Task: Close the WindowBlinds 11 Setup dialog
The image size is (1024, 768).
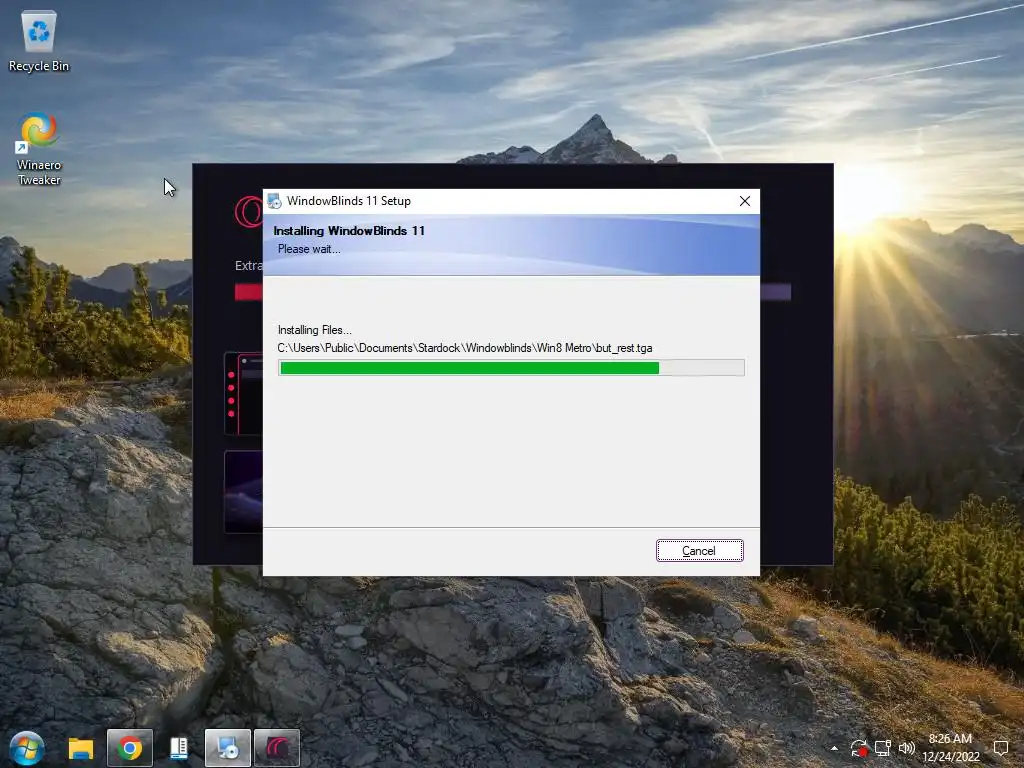Action: 744,201
